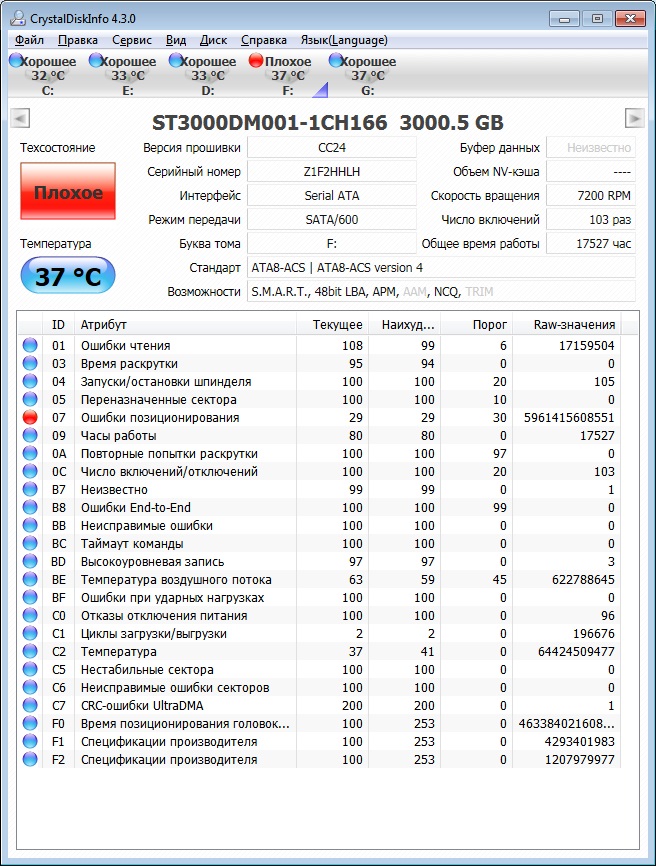Viewport: 656px width, 866px height.
Task: Click status icon for Циклы загрузки/выгрузки row
Action: point(30,633)
